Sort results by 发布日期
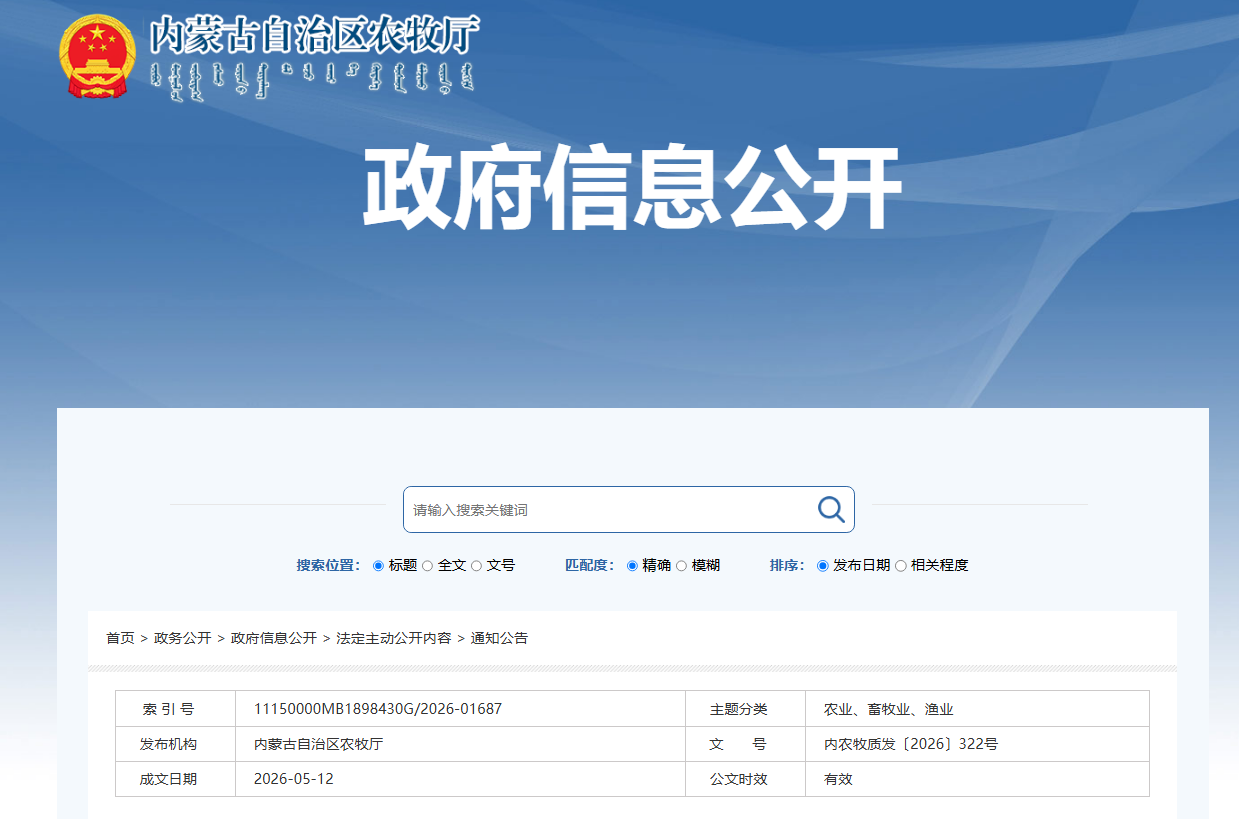This screenshot has width=1239, height=819. (x=823, y=566)
